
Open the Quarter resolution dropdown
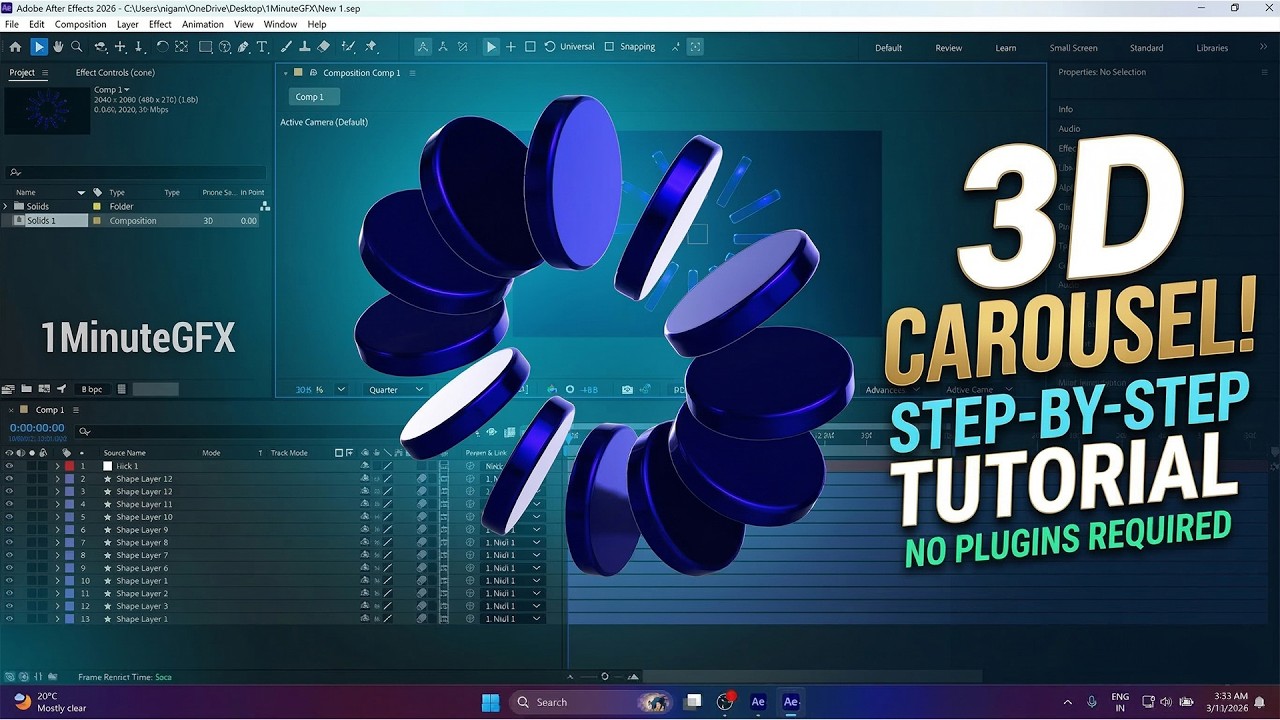tap(395, 389)
